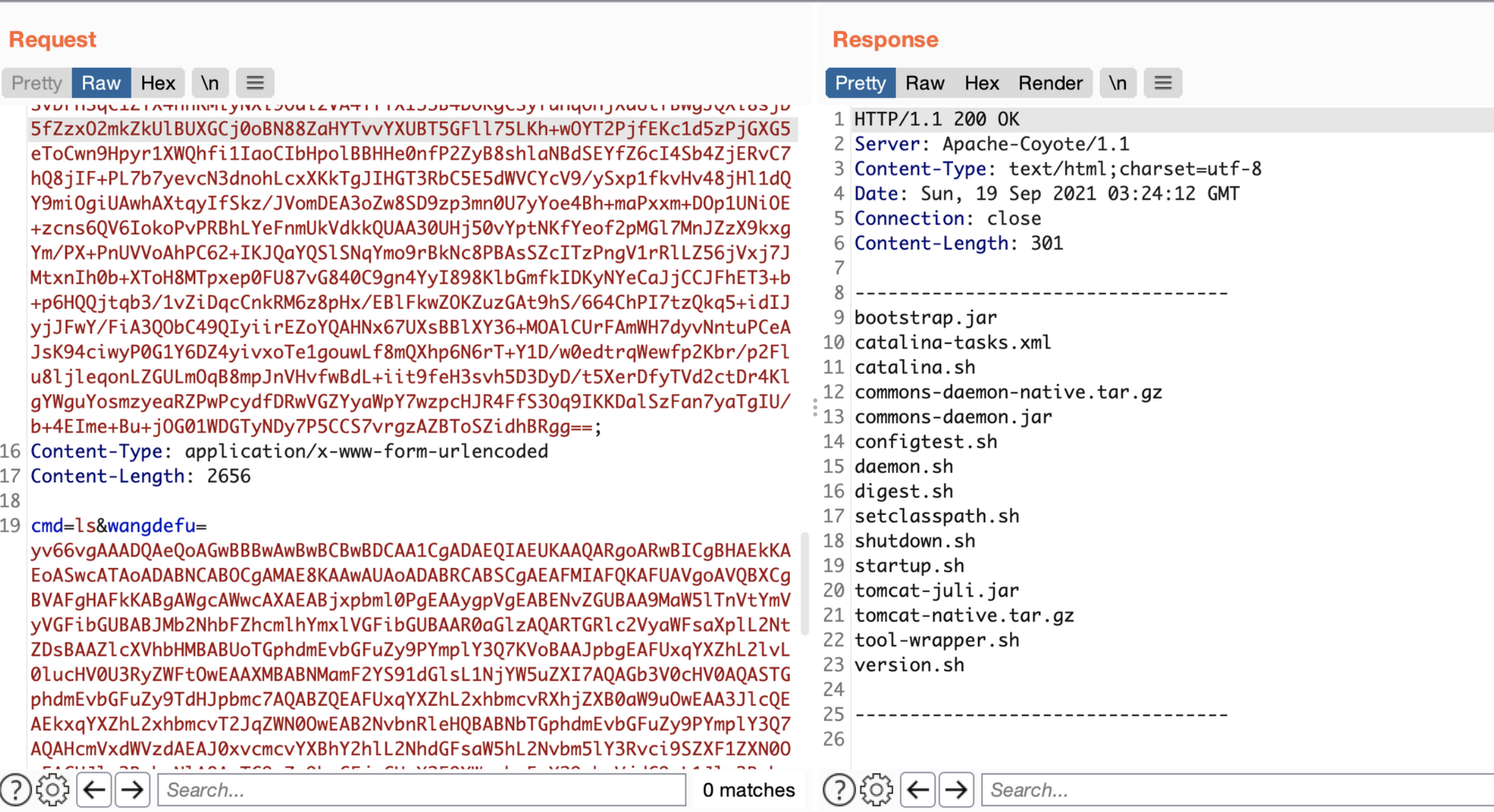The height and width of the screenshot is (812, 1494).
Task: Toggle non-printable characters in Response
Action: coord(1117,83)
